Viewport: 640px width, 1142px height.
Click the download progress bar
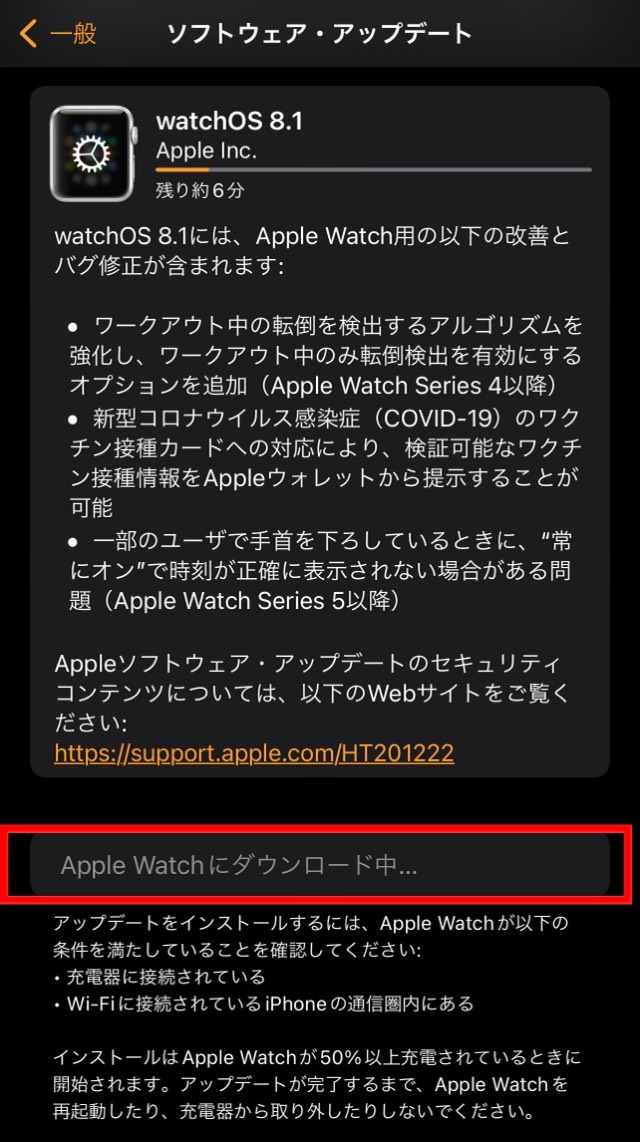[x=374, y=170]
